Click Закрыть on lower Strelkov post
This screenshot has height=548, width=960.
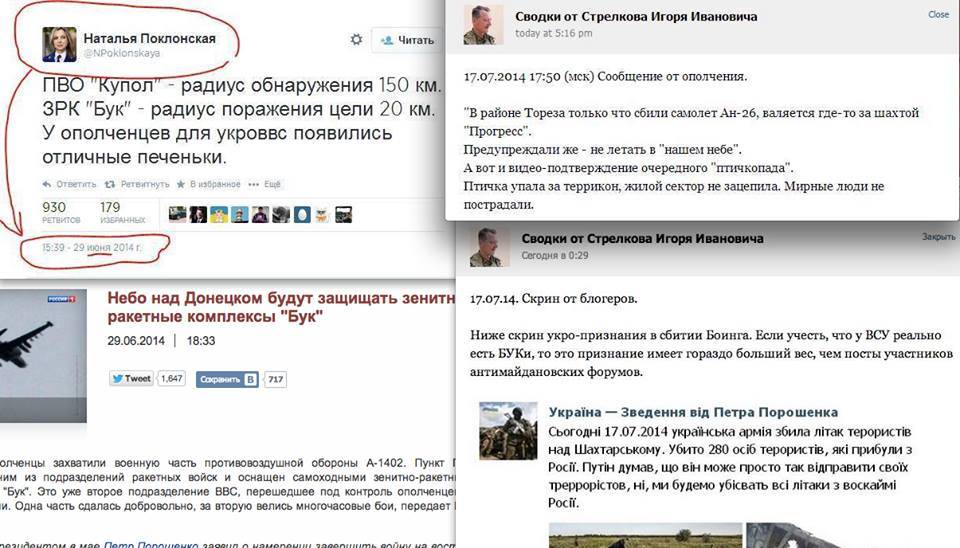pos(939,237)
